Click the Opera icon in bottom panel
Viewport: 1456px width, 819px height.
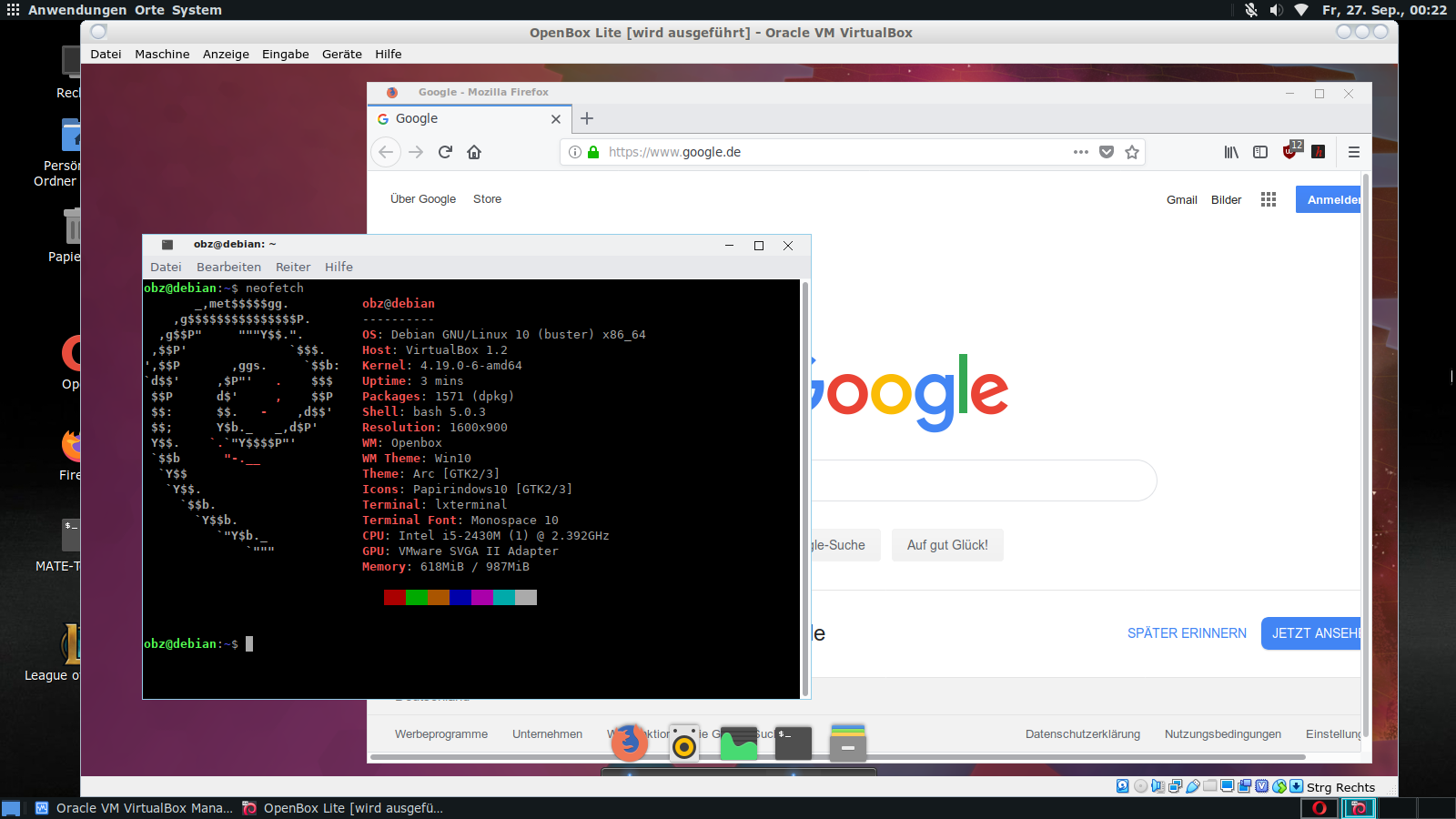point(1319,808)
